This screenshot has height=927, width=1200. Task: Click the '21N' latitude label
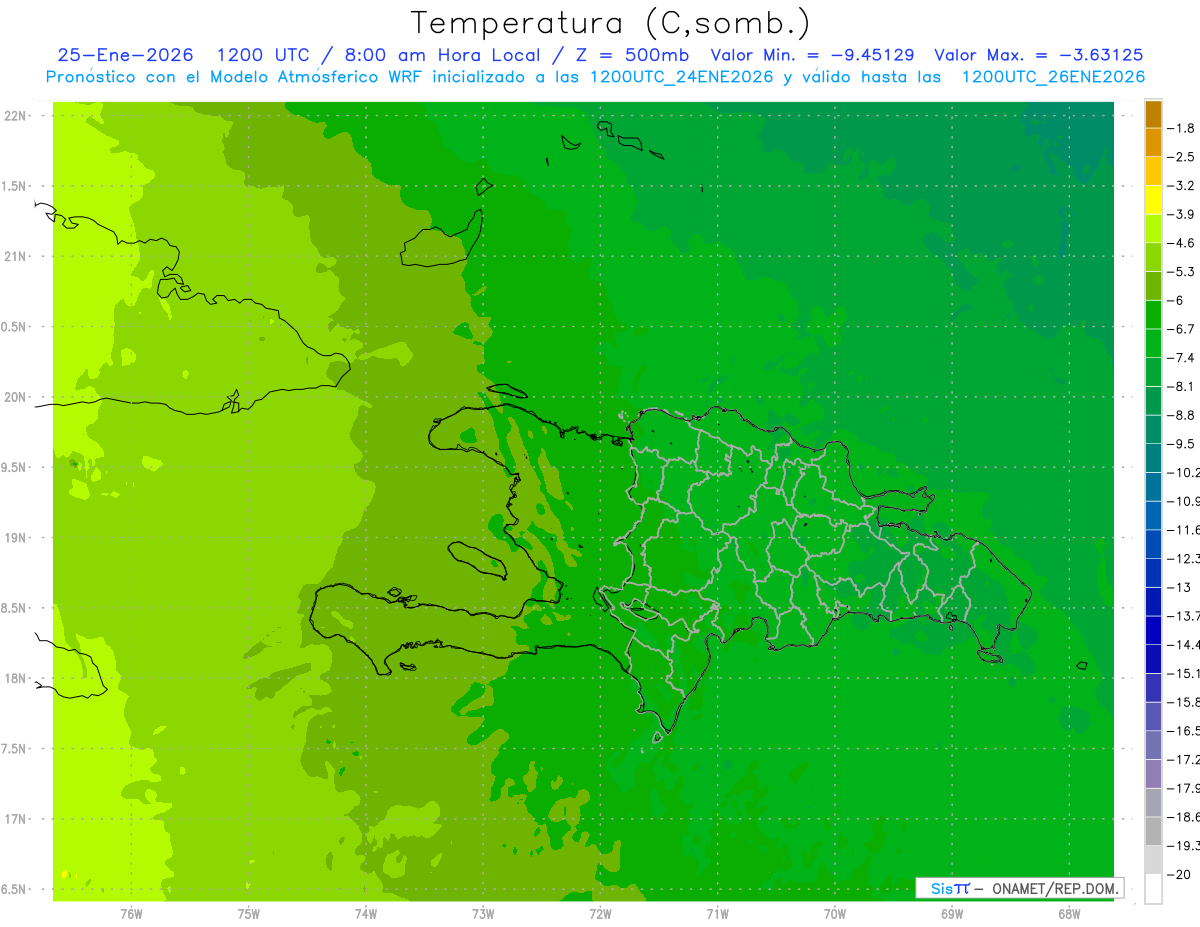[16, 257]
